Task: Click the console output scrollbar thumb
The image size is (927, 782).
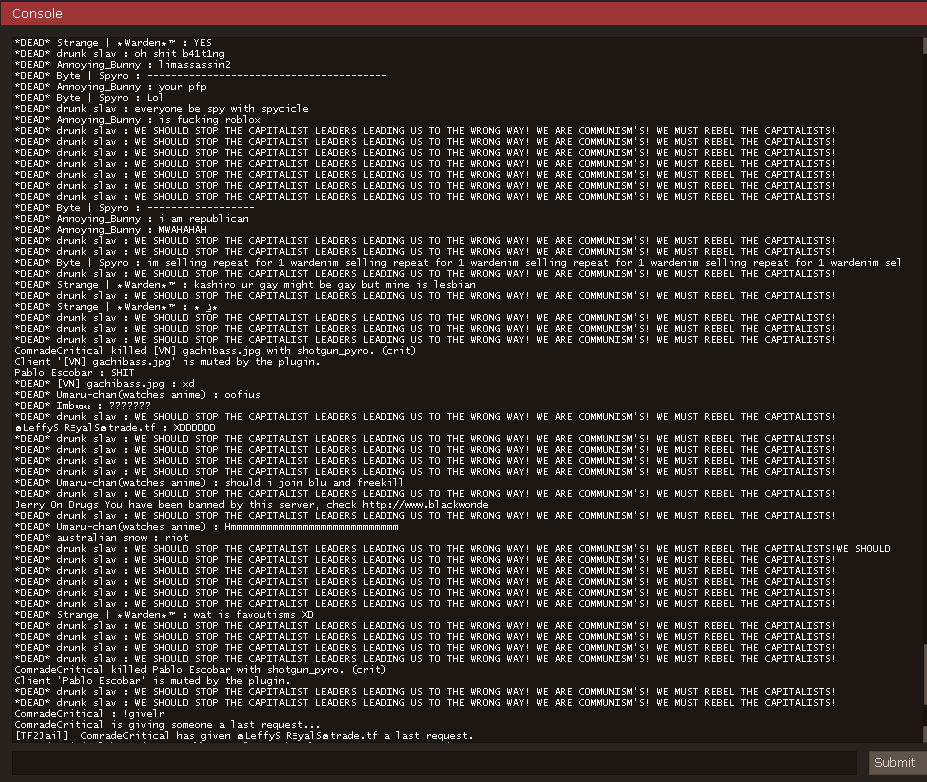Action: [923, 674]
